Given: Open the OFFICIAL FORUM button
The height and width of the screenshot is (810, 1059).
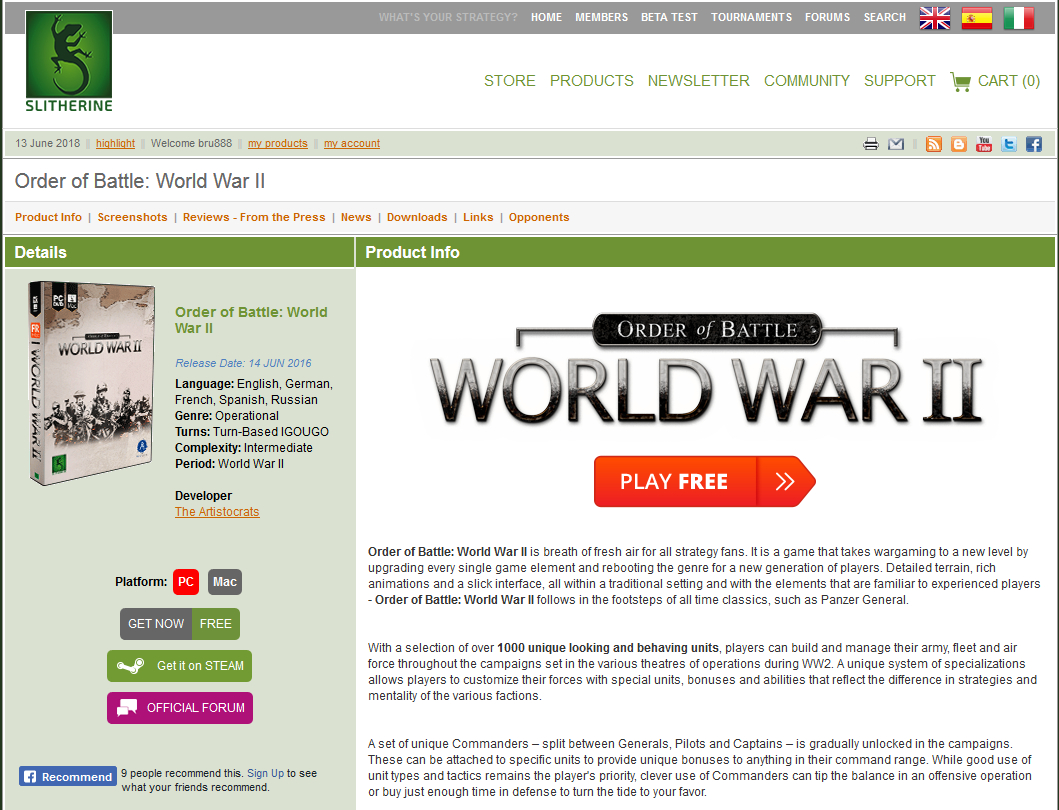Looking at the screenshot, I should tap(180, 708).
